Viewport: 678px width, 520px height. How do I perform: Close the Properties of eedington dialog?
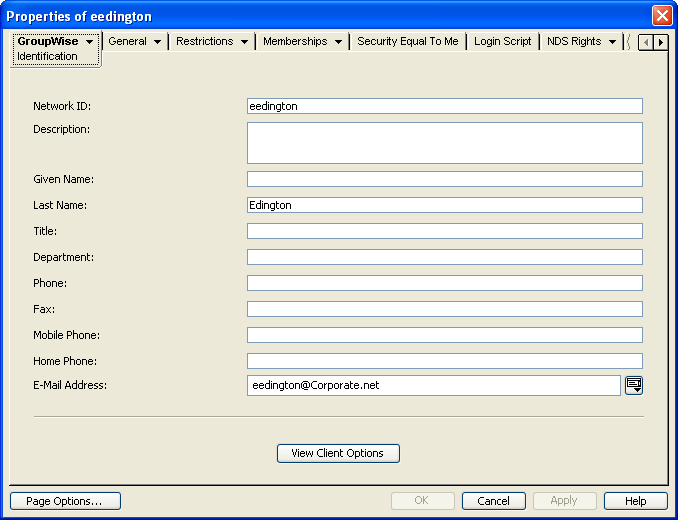[661, 16]
